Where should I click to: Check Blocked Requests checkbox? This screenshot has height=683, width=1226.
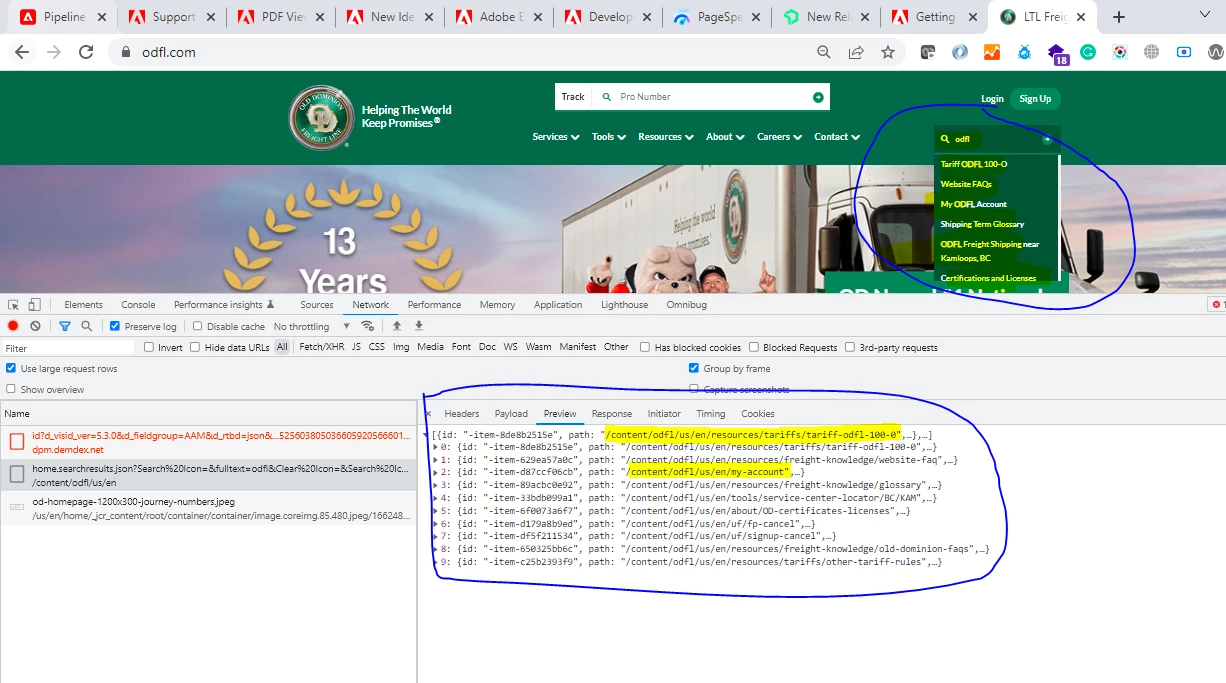coord(754,347)
